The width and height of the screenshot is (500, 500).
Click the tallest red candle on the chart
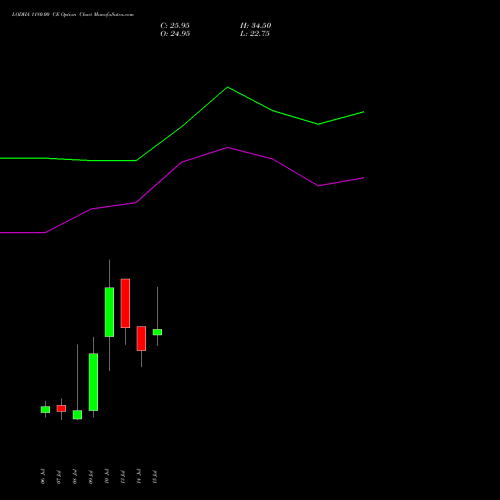(x=125, y=303)
